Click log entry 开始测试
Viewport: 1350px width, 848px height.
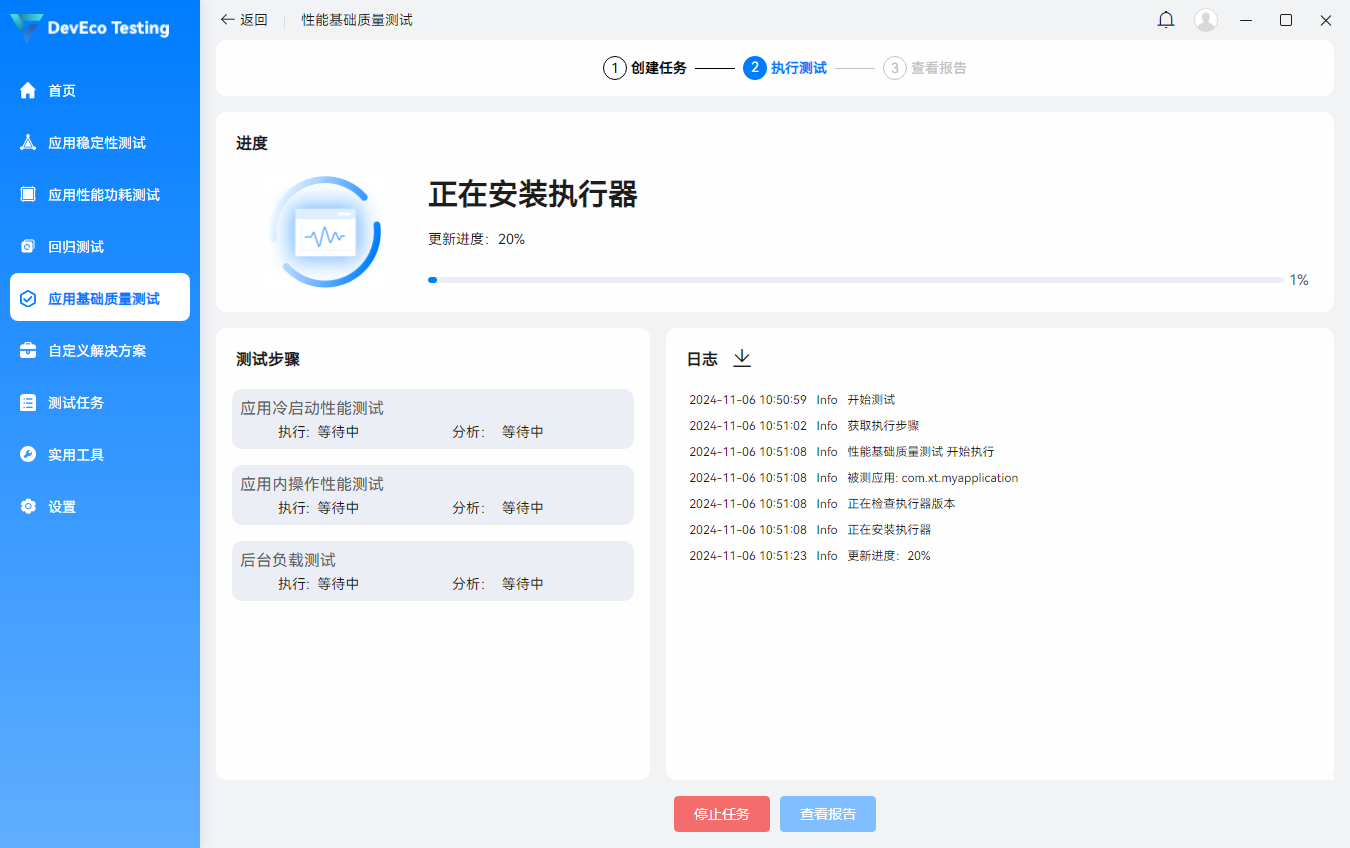871,400
